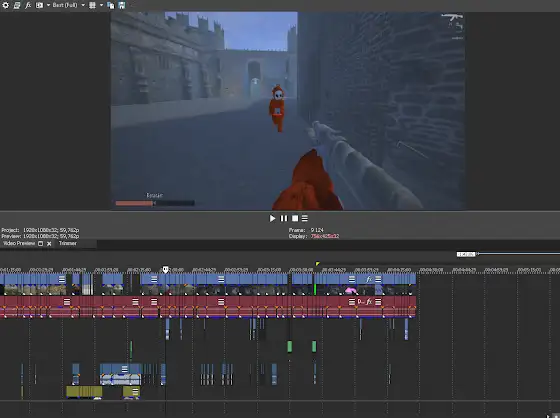Expand the overlays dropdown arrow
This screenshot has width=560, height=418.
click(x=101, y=5)
